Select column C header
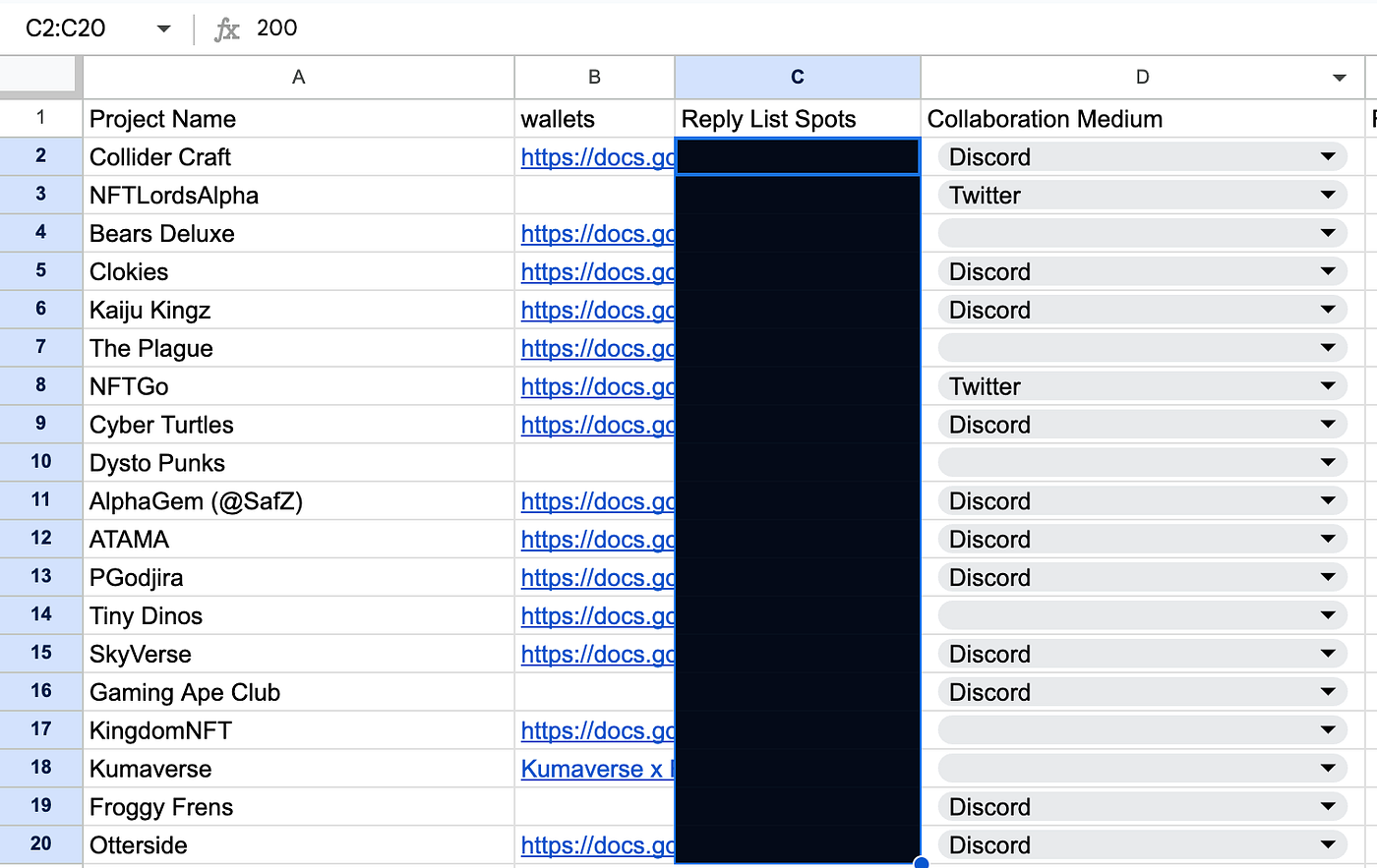The height and width of the screenshot is (868, 1377). [798, 78]
